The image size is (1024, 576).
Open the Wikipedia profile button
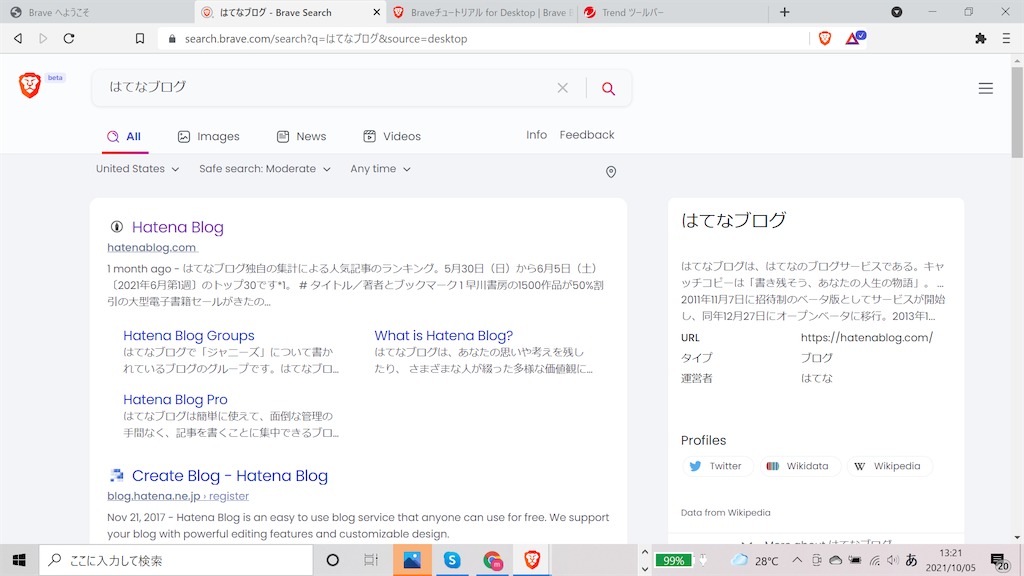tap(889, 466)
